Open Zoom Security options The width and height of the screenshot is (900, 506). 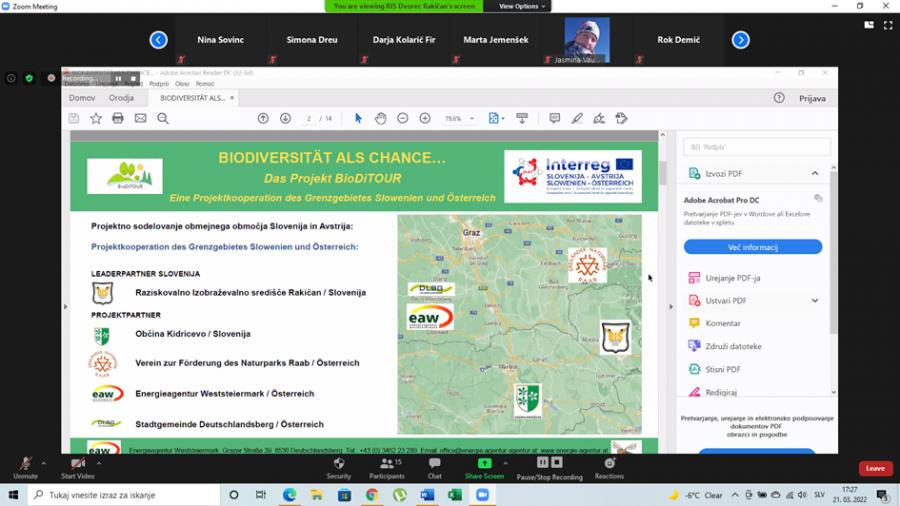(x=339, y=468)
